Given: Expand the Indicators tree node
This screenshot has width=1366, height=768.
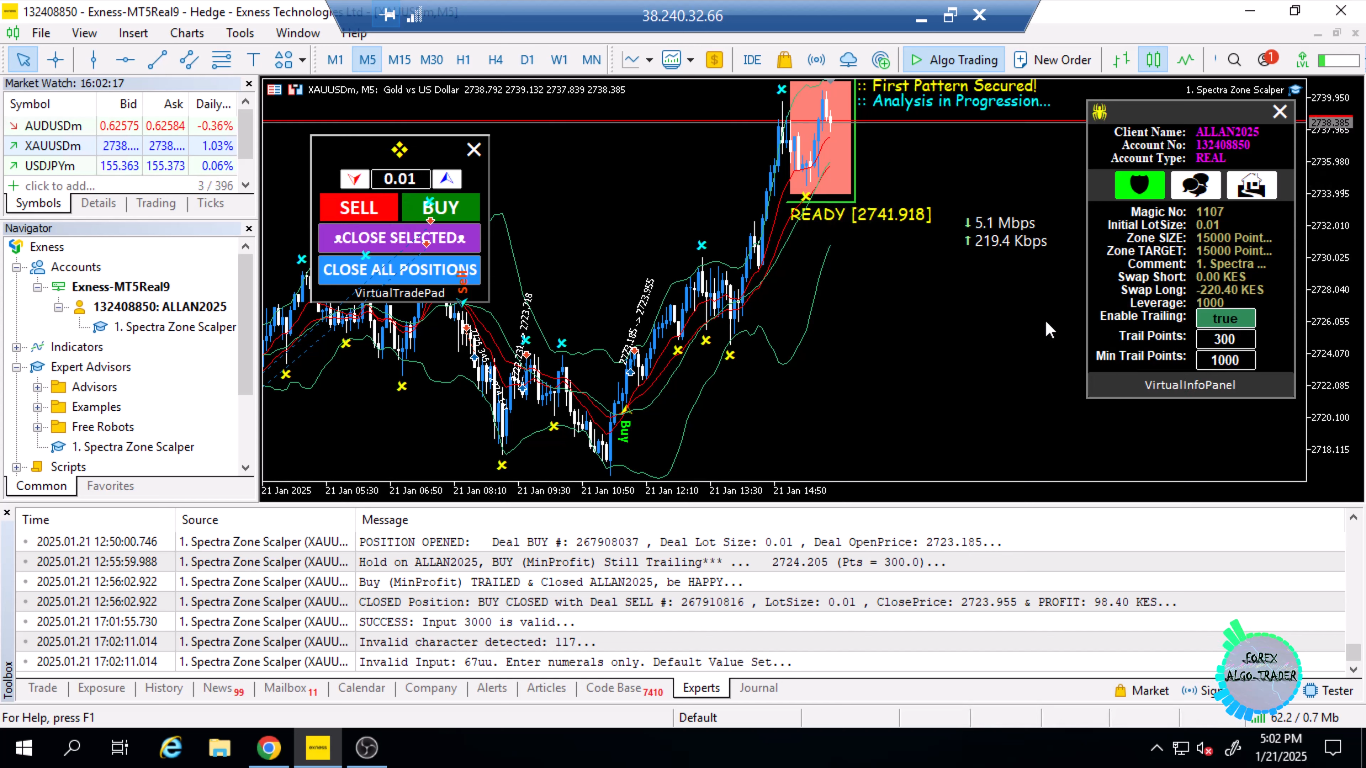Looking at the screenshot, I should point(17,347).
